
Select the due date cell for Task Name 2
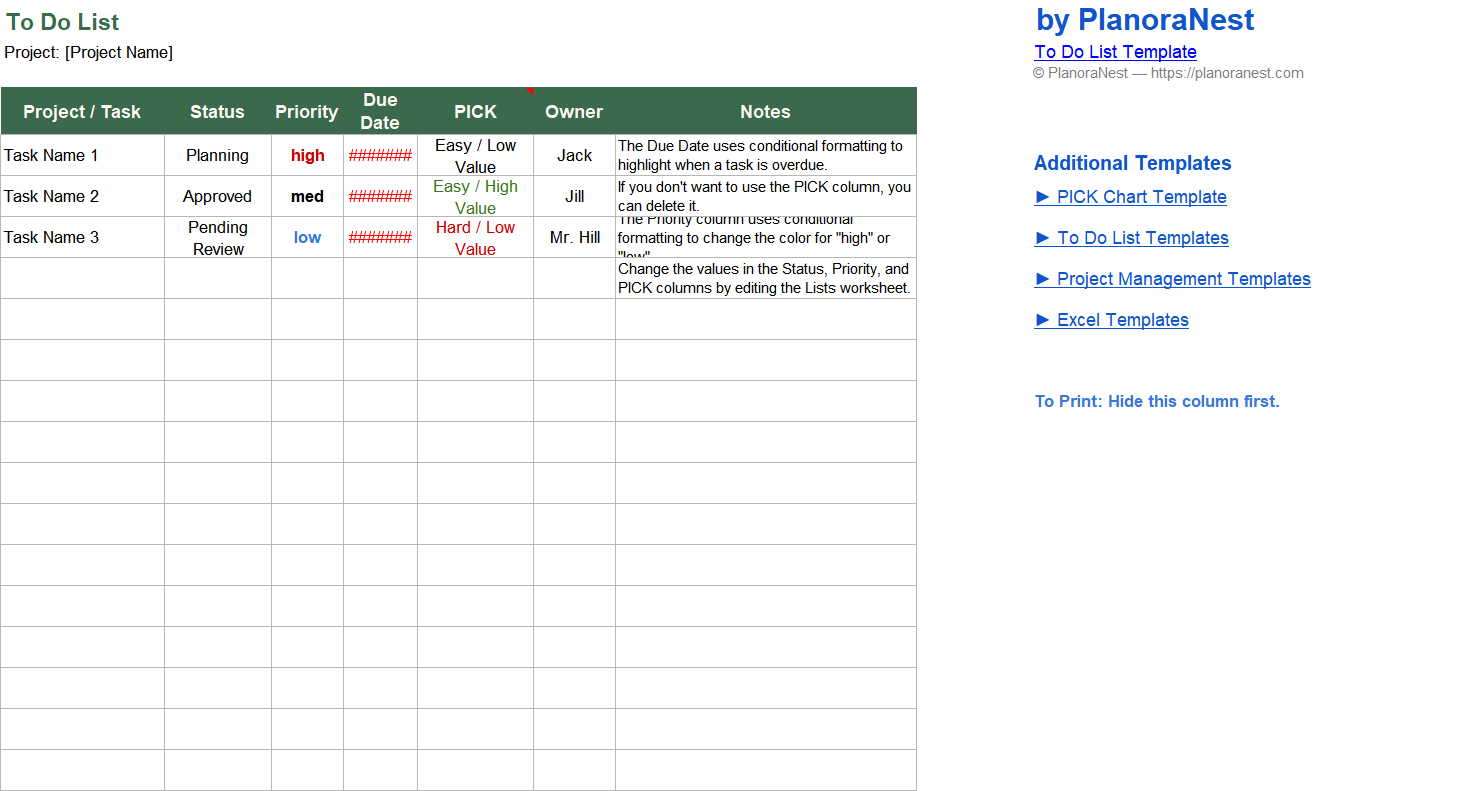[380, 196]
